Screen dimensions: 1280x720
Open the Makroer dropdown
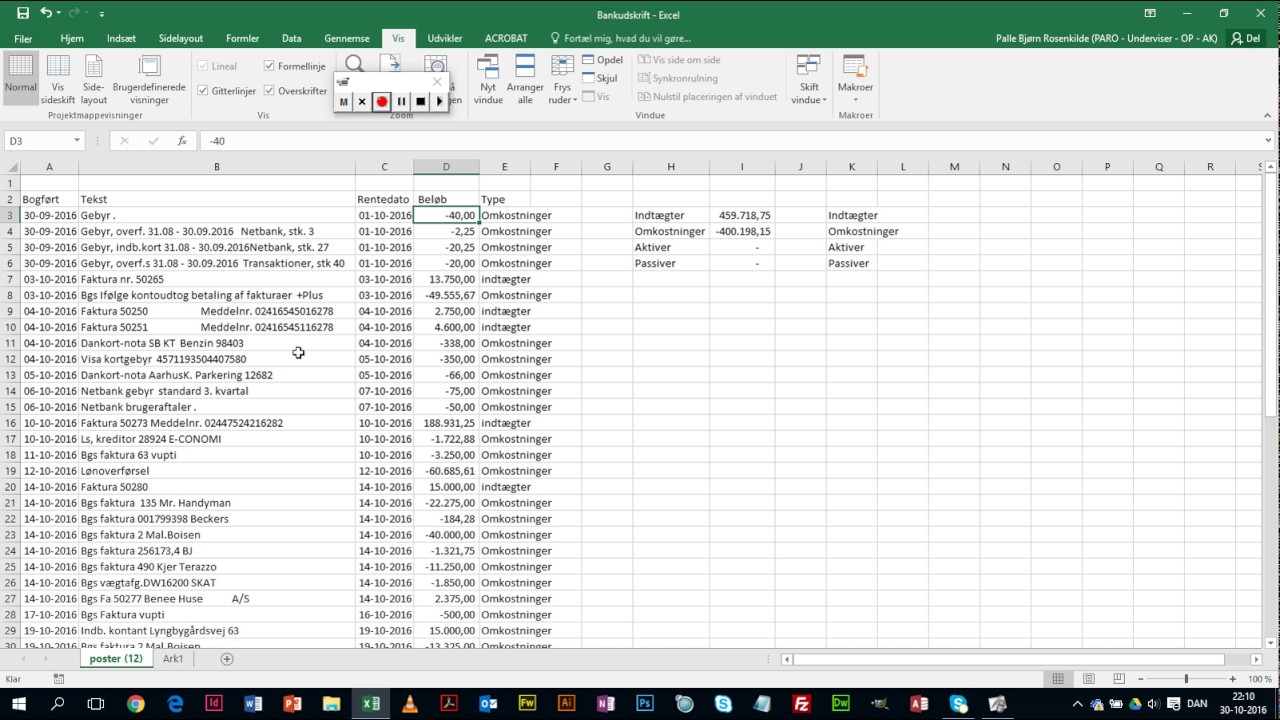(855, 80)
